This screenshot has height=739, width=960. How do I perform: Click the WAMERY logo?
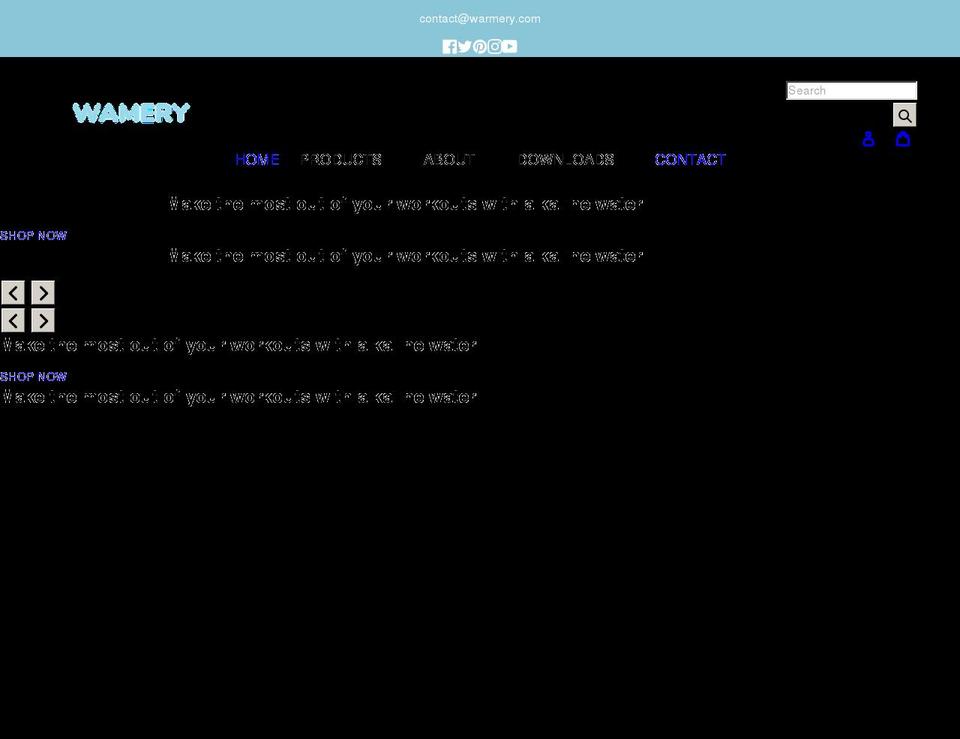click(x=131, y=113)
